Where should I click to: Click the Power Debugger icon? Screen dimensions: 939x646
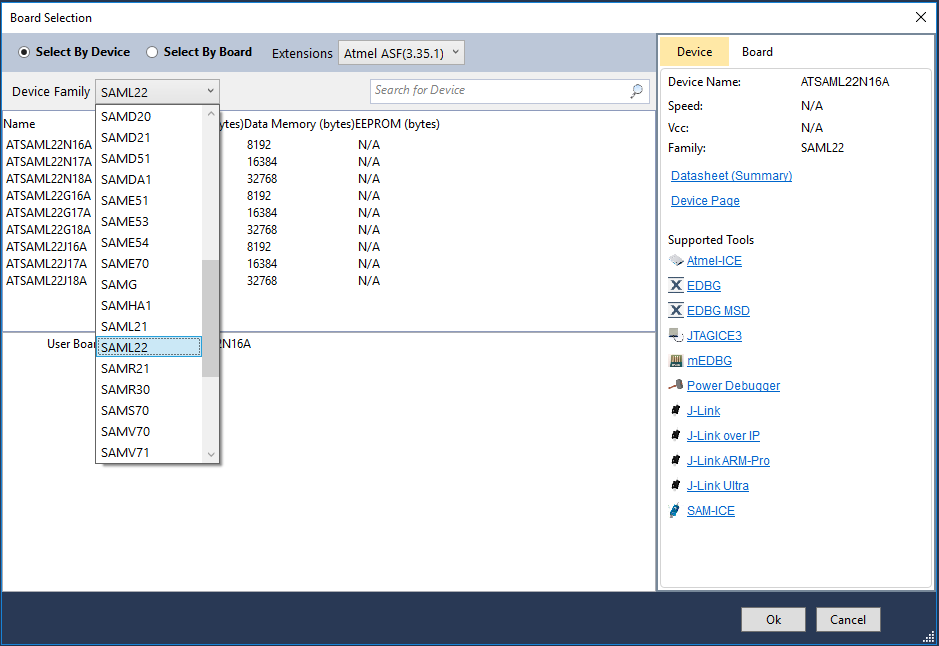click(x=676, y=386)
